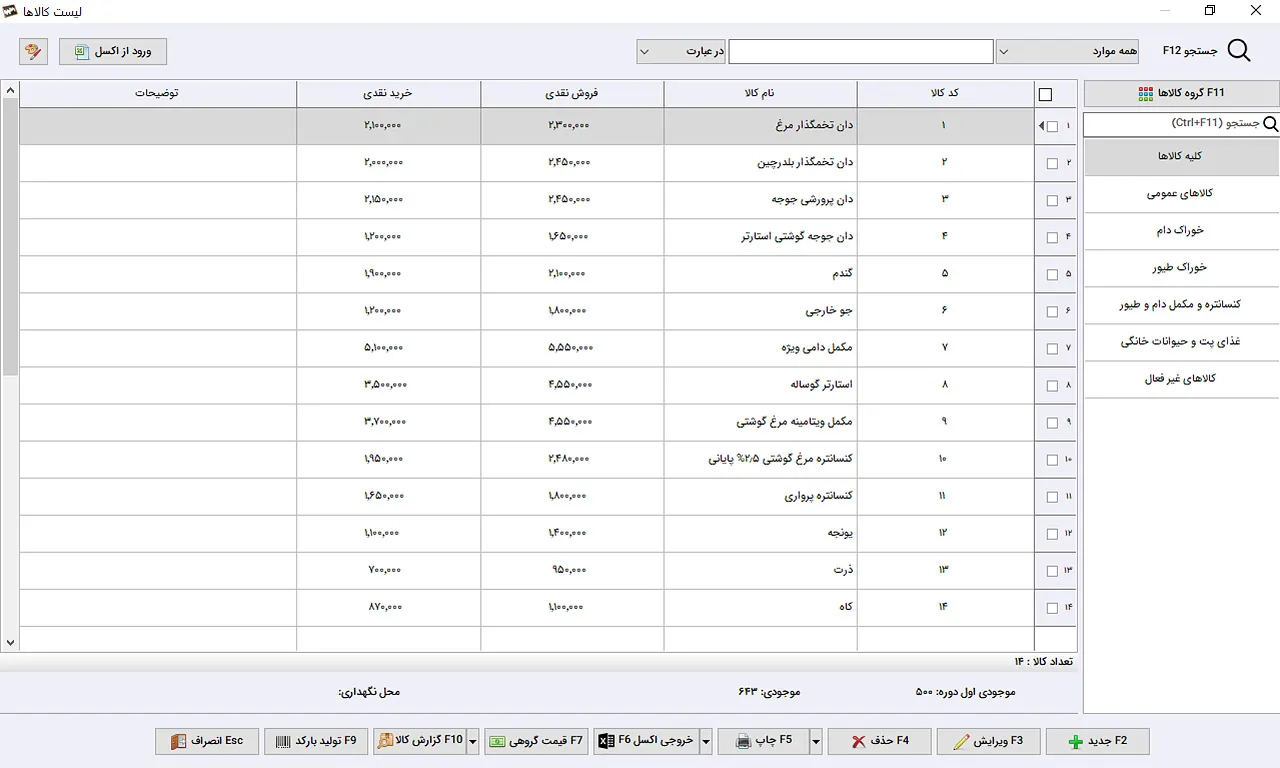
Task: Open F7 قیمت گروهی group pricing
Action: pyautogui.click(x=537, y=741)
